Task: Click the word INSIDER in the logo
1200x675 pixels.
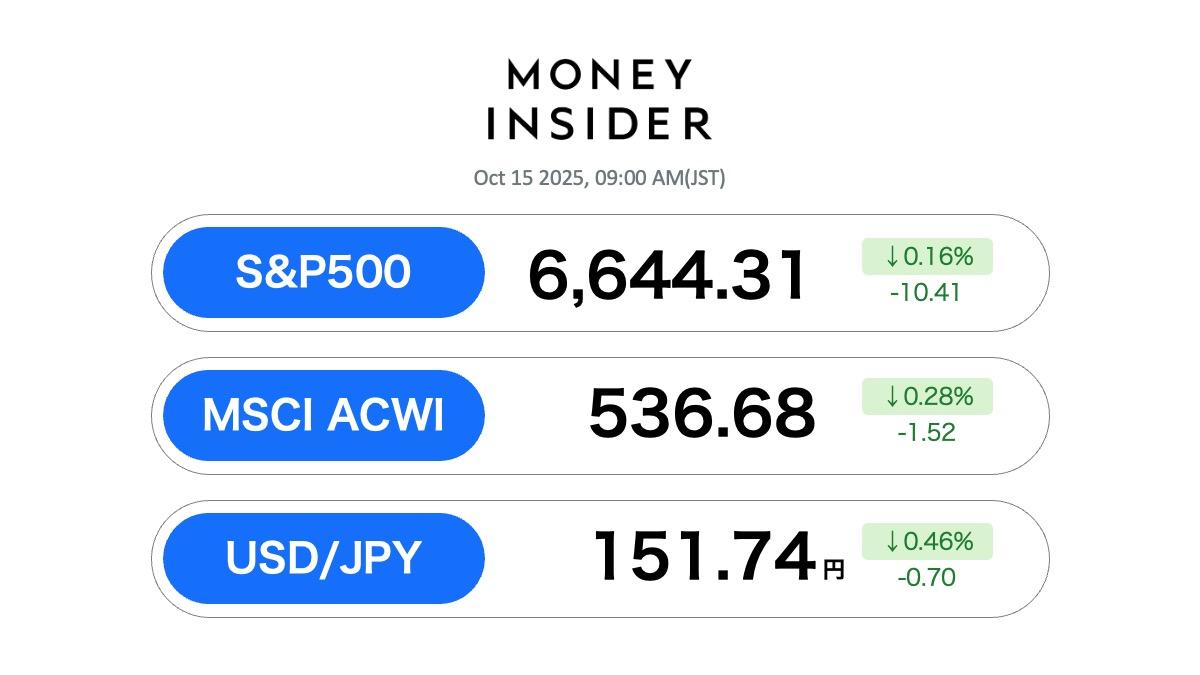Action: (x=599, y=124)
